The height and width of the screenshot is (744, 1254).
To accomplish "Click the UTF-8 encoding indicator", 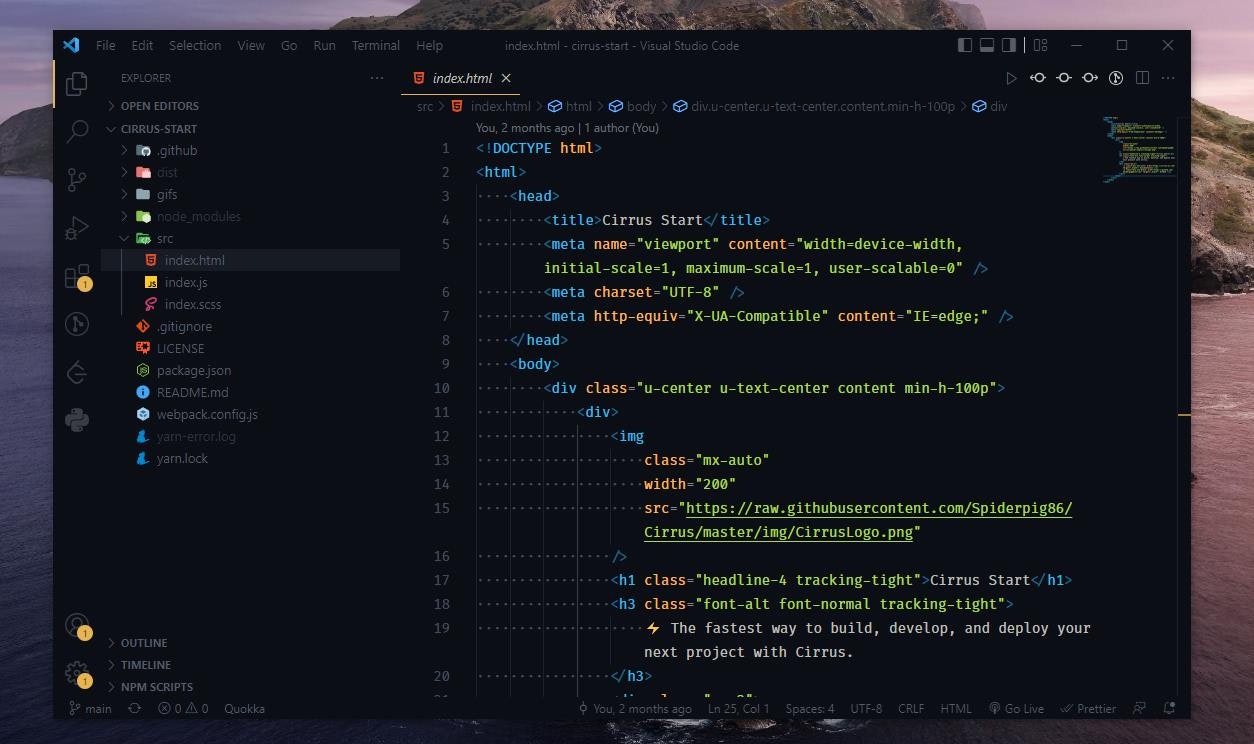I will point(866,708).
